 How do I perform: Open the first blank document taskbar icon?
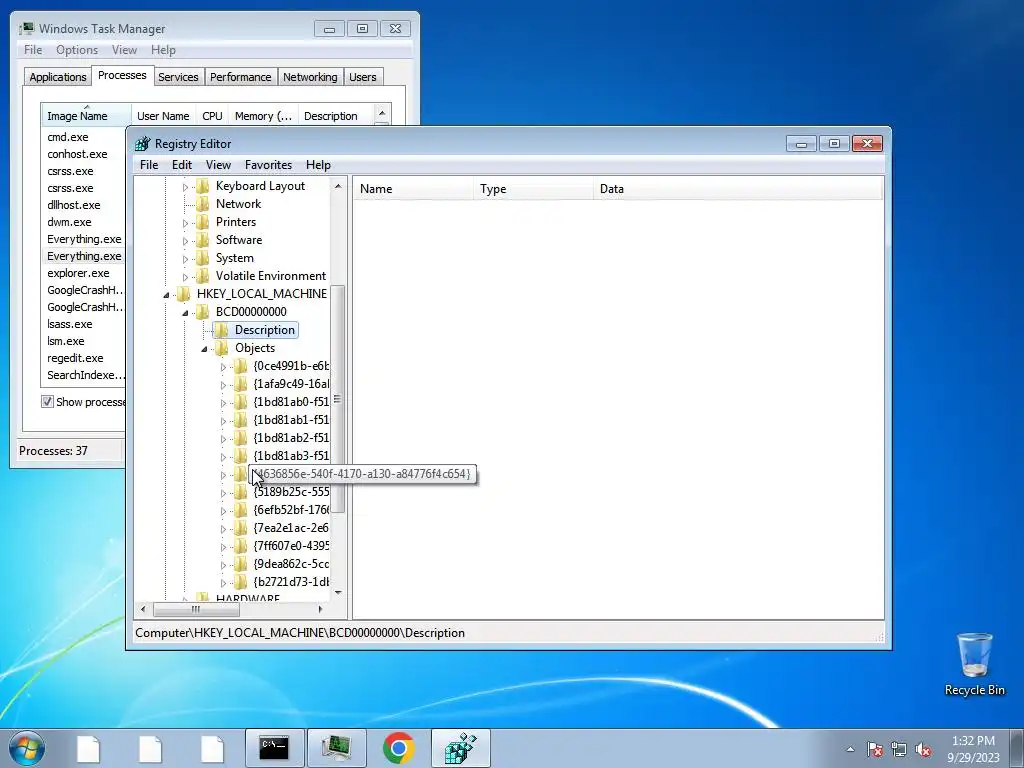(88, 748)
